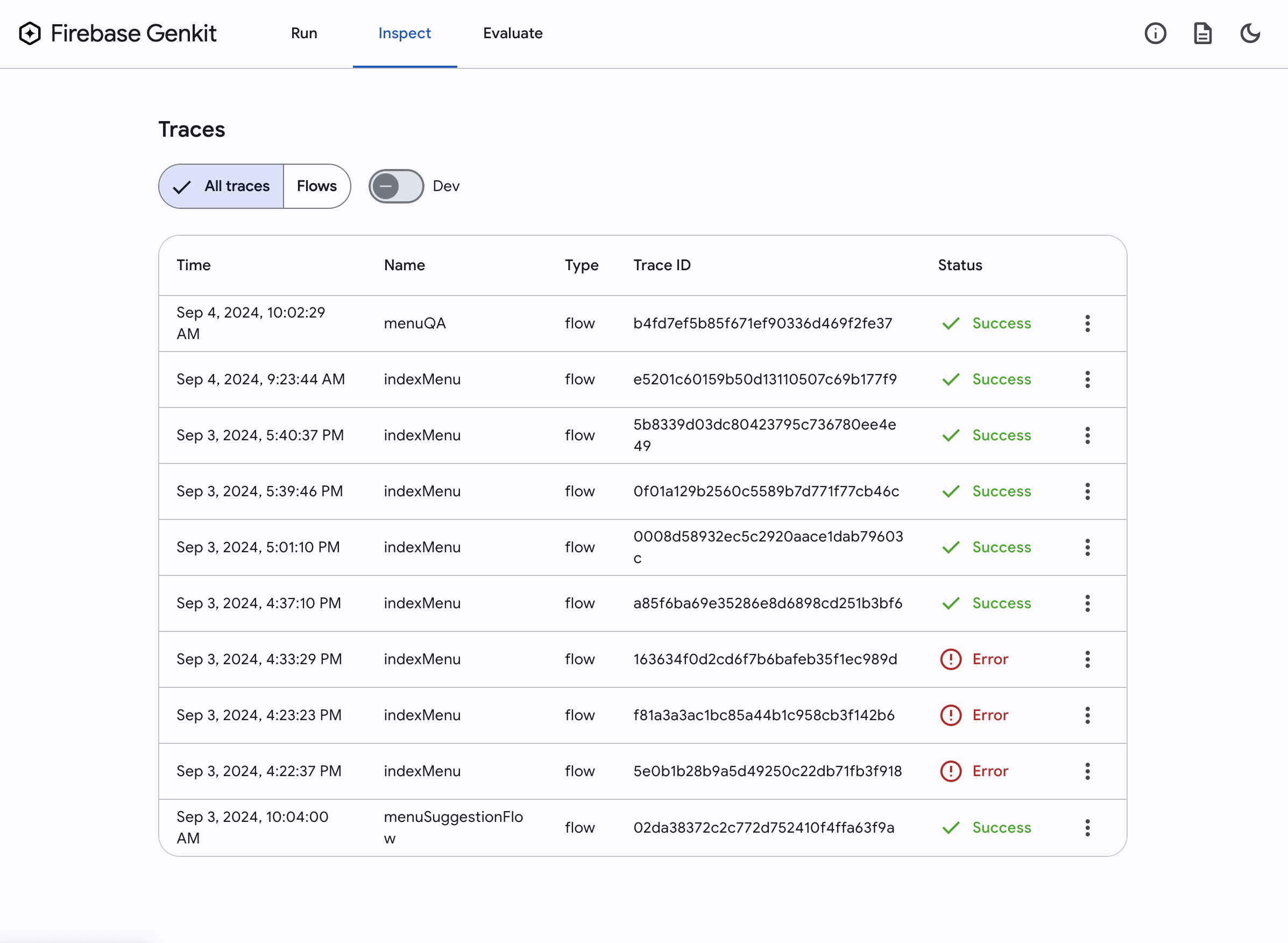Switch to the Run tab
Screen dimensions: 1288x943
click(x=304, y=33)
